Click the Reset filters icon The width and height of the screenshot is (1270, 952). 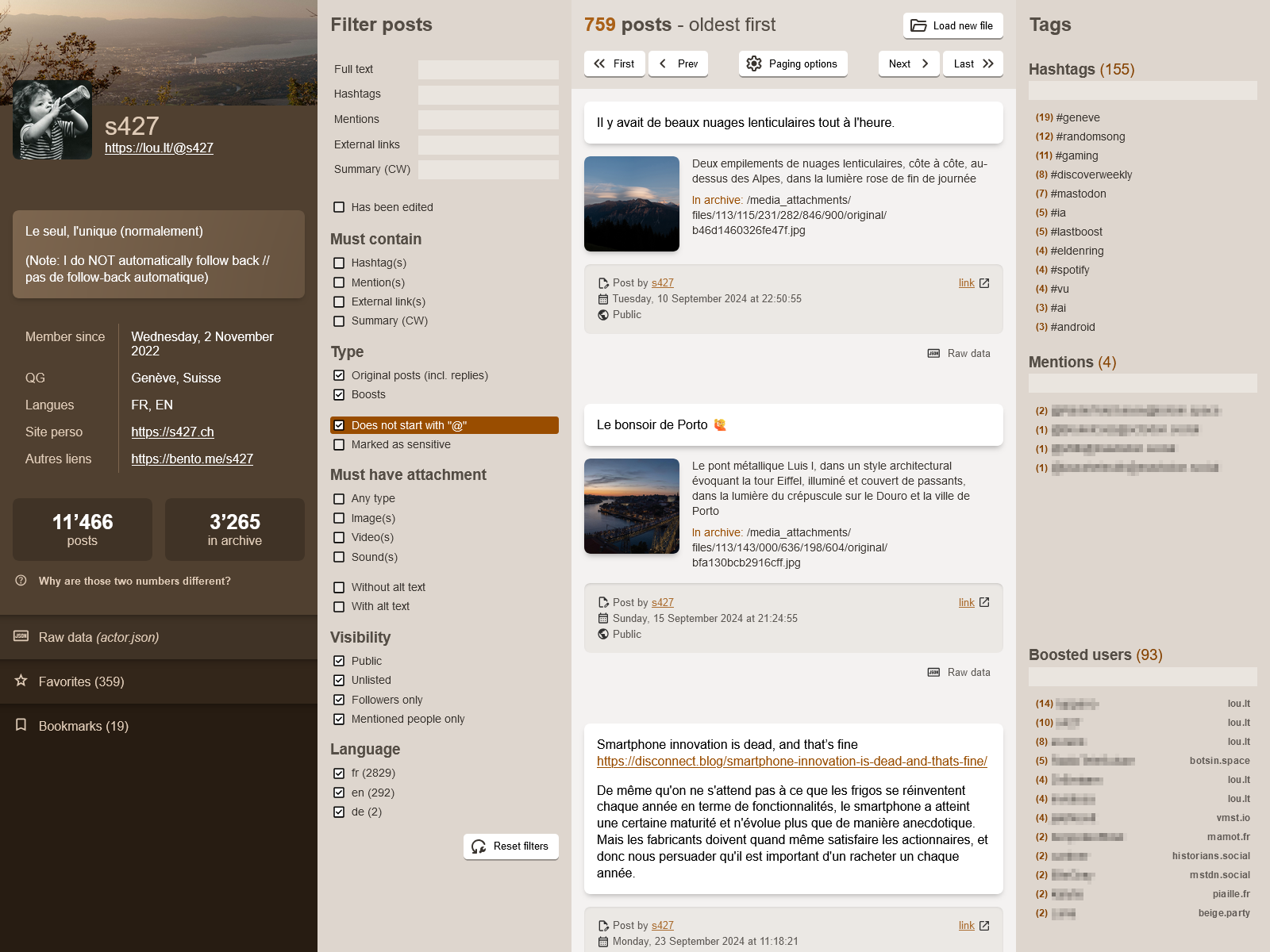click(479, 846)
